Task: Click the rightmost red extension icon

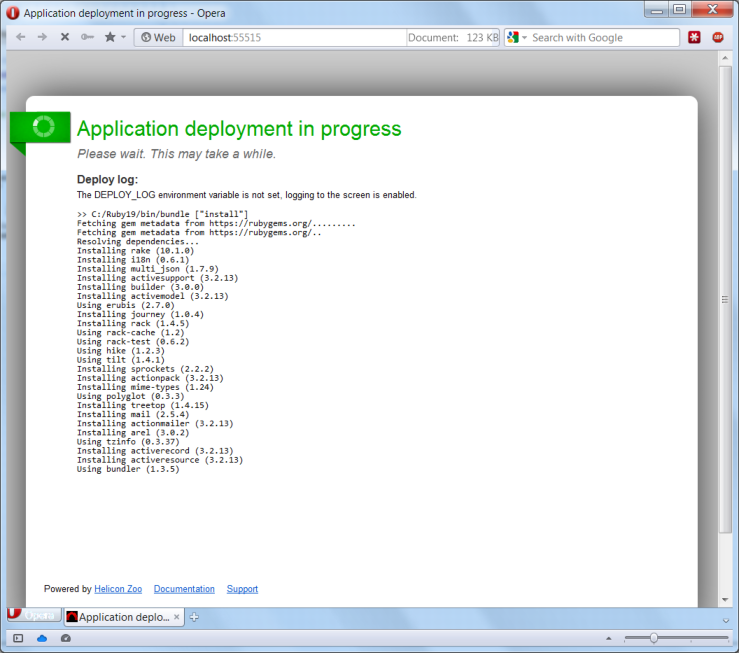Action: click(x=718, y=37)
